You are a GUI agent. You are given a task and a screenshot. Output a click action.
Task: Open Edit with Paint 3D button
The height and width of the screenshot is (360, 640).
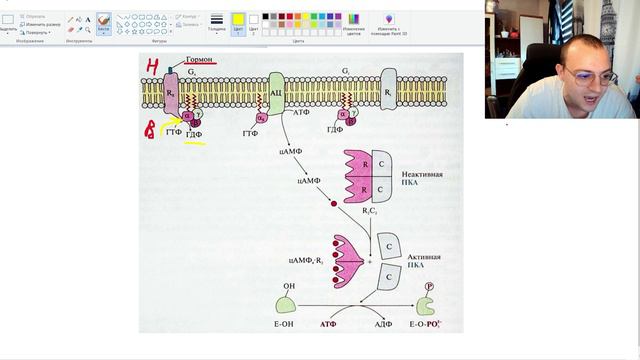click(389, 24)
